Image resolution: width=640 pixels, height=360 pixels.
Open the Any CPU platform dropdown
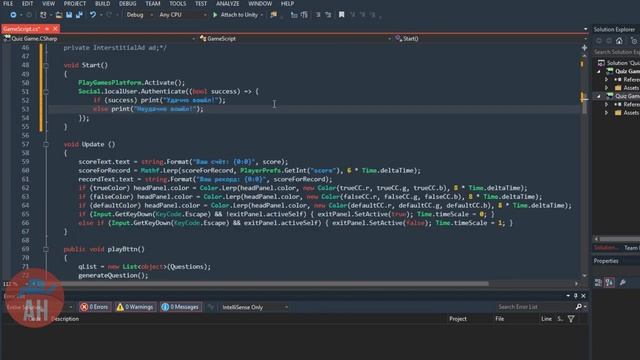(183, 15)
